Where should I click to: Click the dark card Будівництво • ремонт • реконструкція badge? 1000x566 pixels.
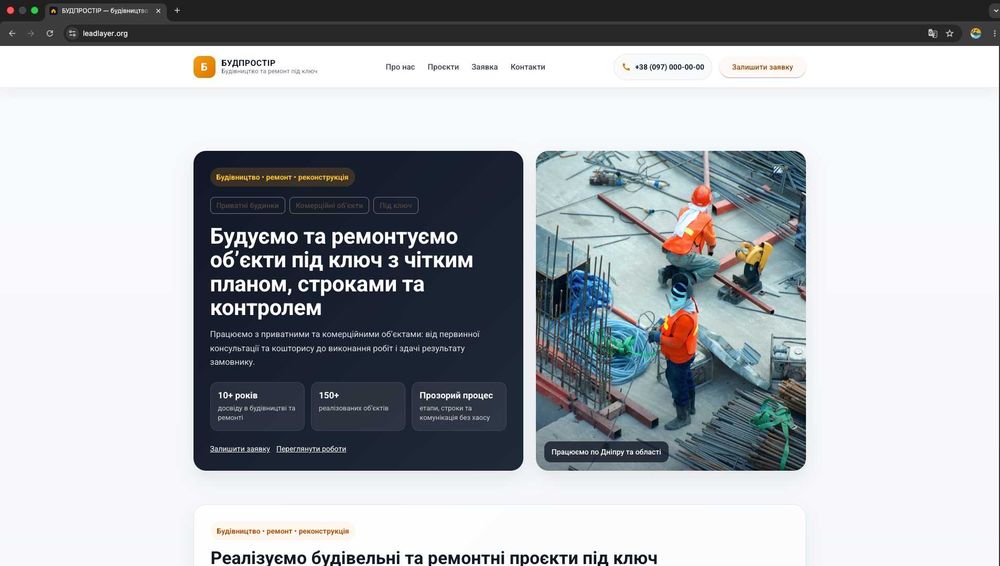(x=282, y=177)
